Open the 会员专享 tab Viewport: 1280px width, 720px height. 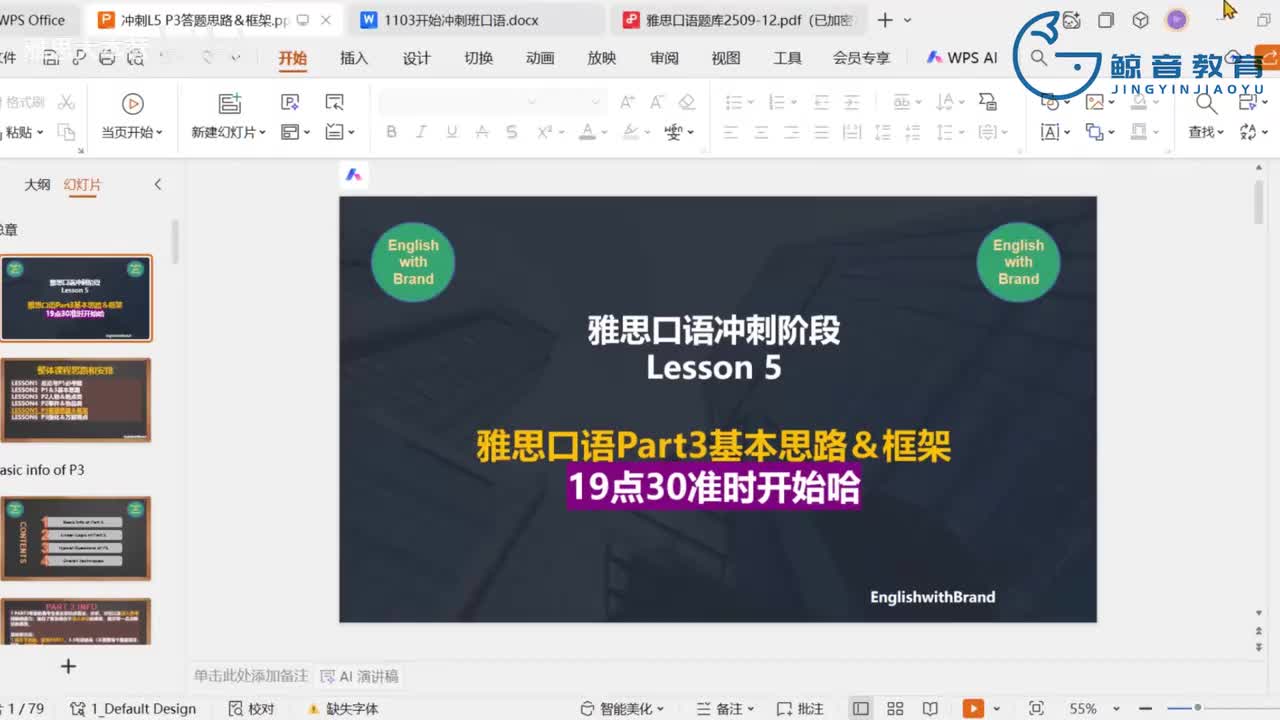point(861,58)
